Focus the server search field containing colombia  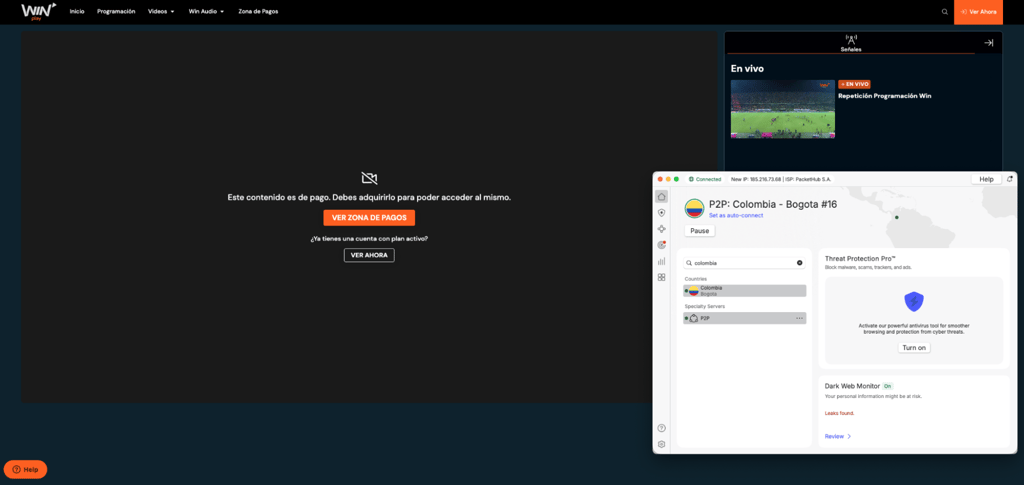[744, 263]
